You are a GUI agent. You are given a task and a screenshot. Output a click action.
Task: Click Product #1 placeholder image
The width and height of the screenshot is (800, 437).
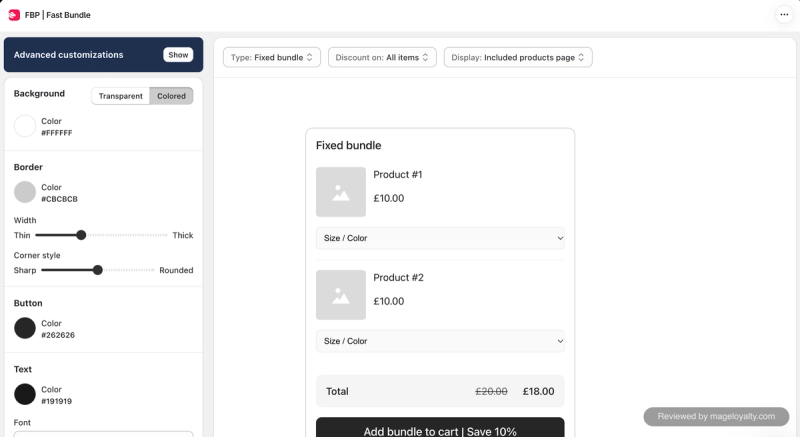(341, 192)
